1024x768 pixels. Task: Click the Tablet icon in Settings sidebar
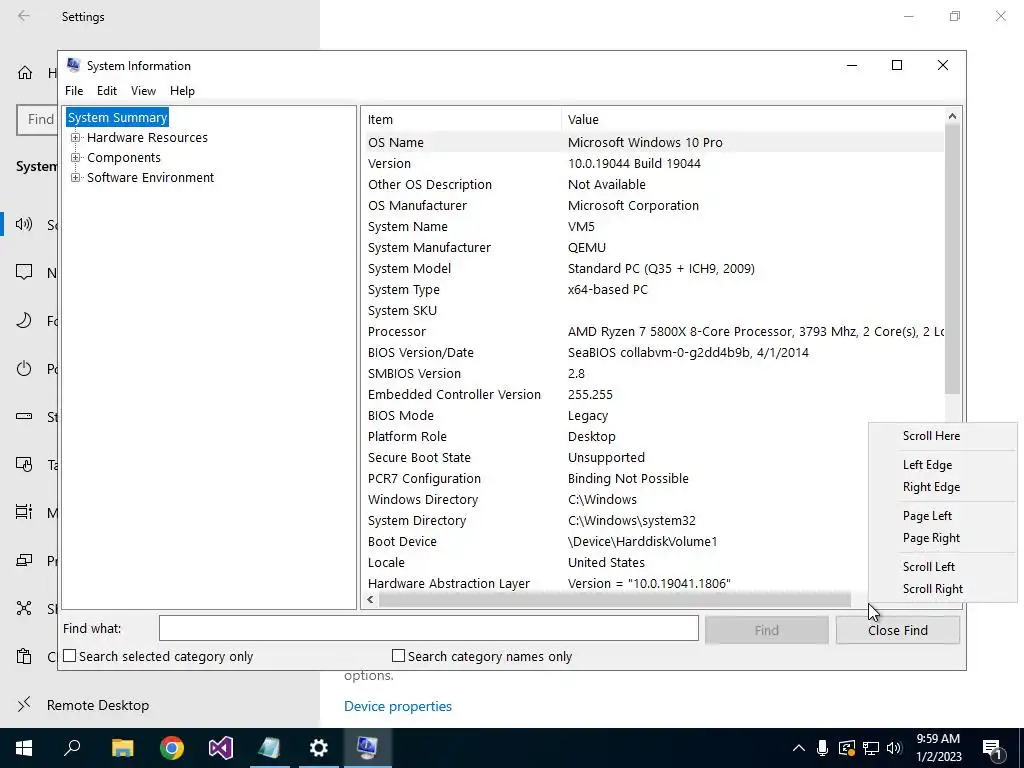coord(24,464)
